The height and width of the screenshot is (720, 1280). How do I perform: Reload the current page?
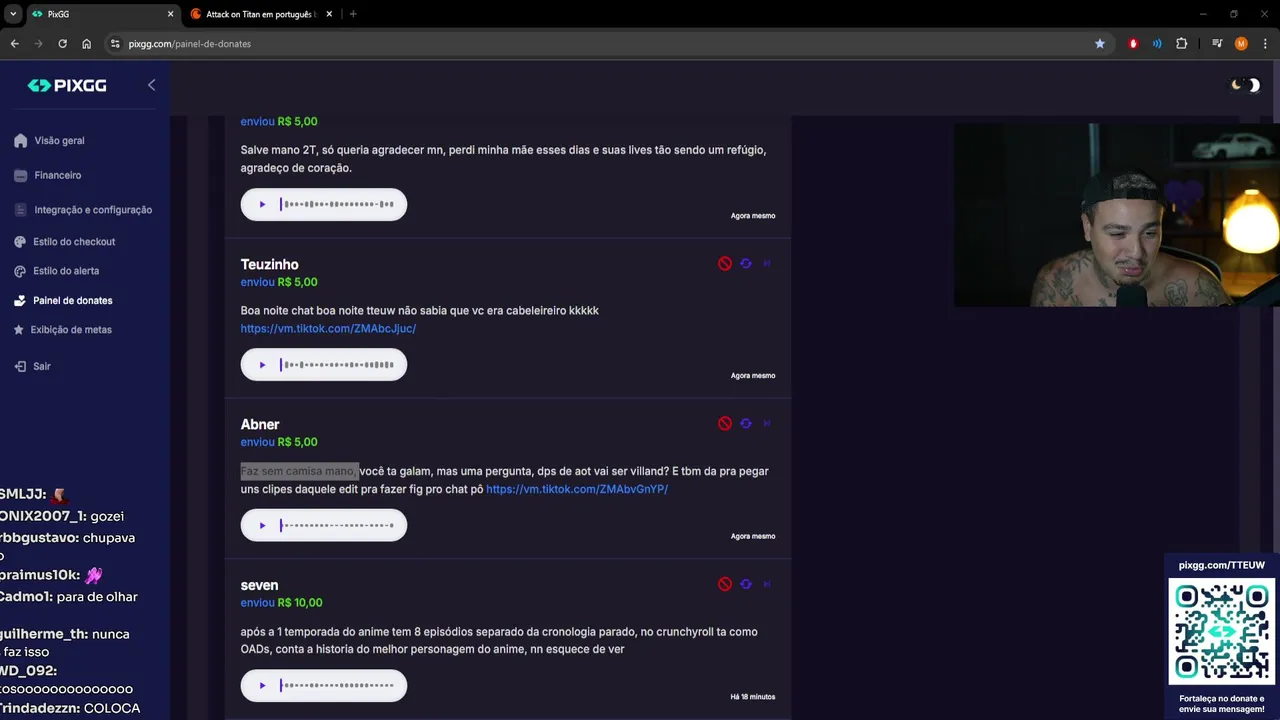click(x=62, y=44)
